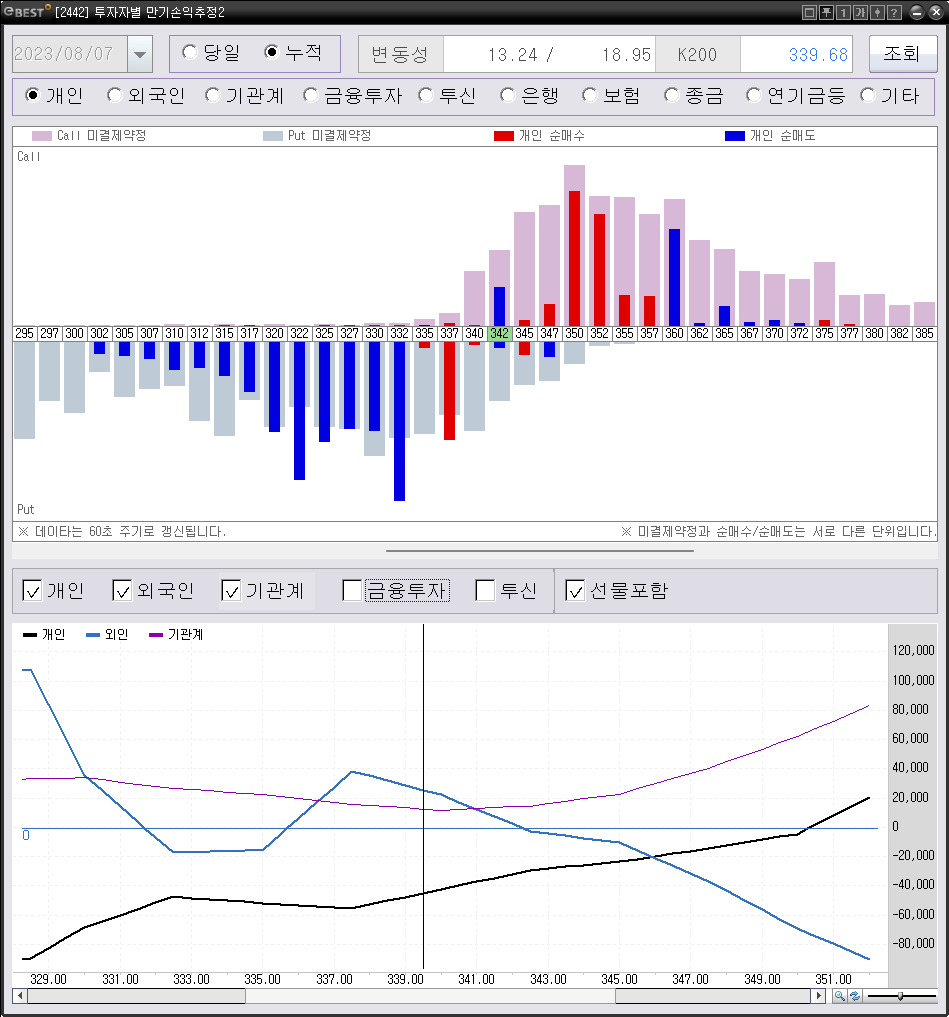The width and height of the screenshot is (949, 1017).
Task: Click the '1' screen number icon in title bar
Action: [x=843, y=12]
